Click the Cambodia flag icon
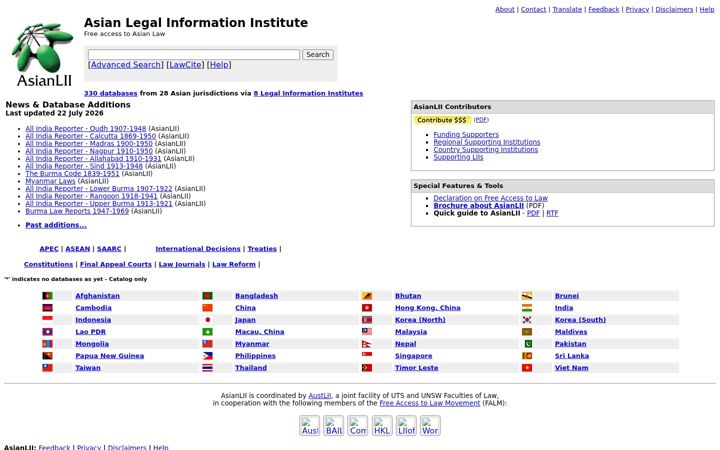Screen dimensions: 720x450 tap(47, 308)
